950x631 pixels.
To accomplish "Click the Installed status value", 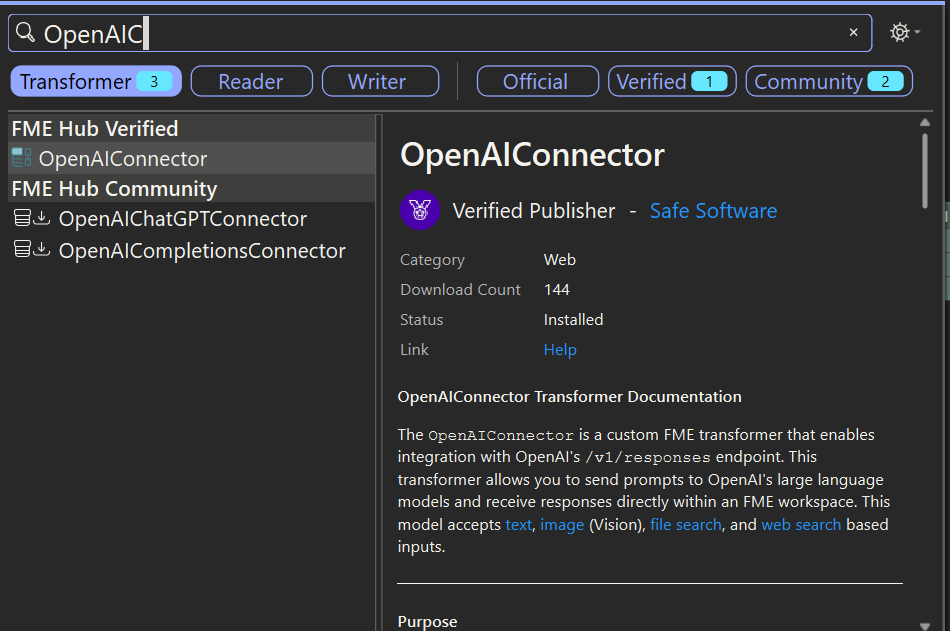I will 573,320.
